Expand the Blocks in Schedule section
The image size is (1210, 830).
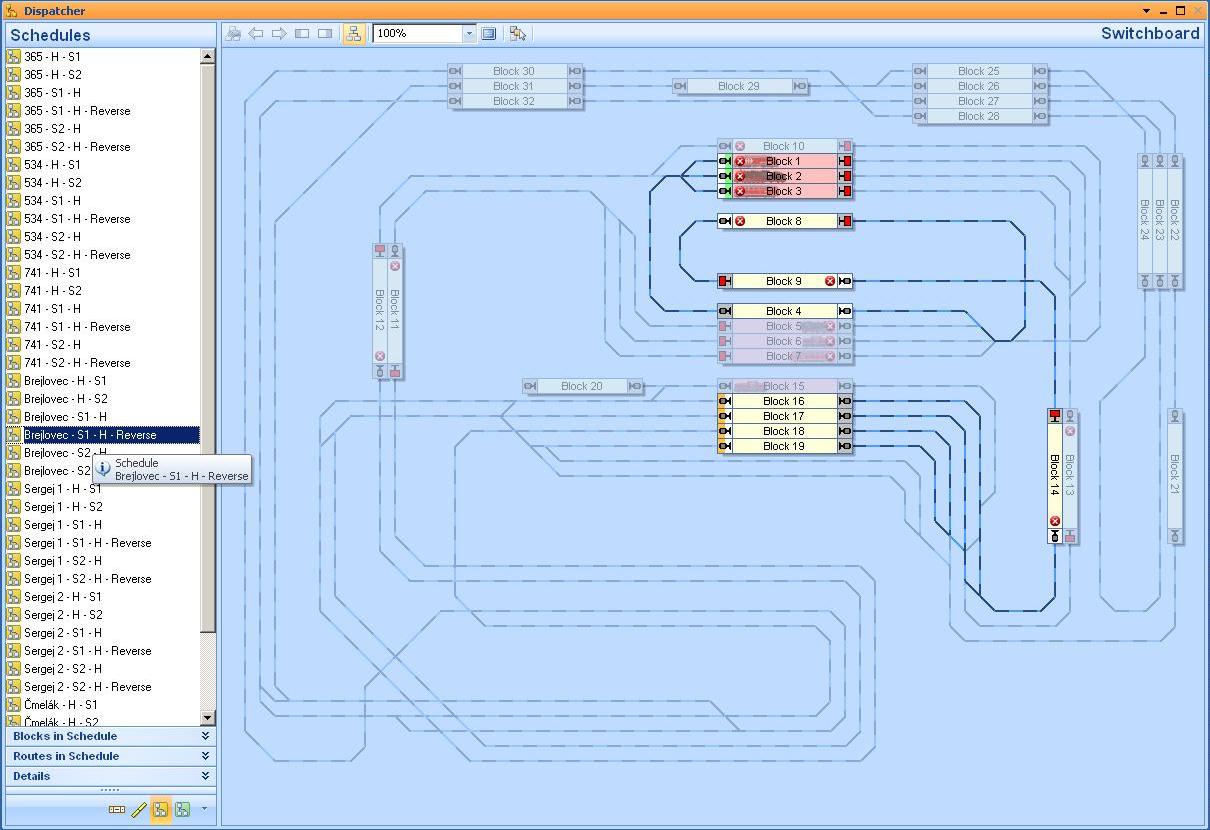click(111, 736)
